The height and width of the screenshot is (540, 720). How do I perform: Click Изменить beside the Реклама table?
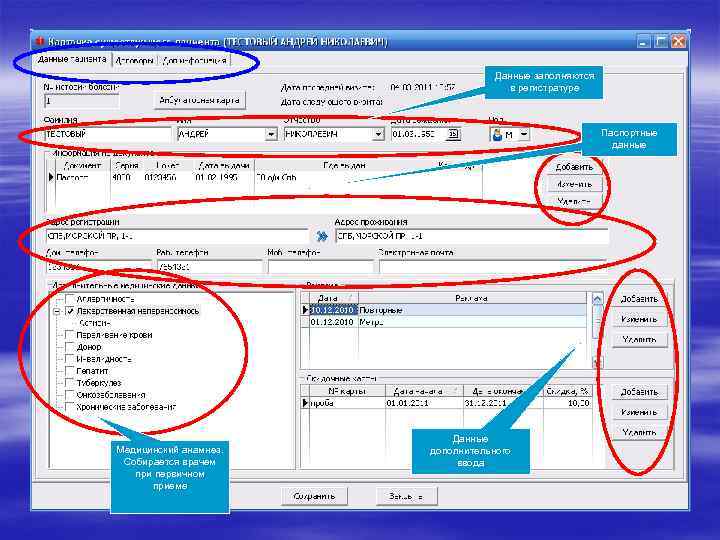[x=639, y=319]
